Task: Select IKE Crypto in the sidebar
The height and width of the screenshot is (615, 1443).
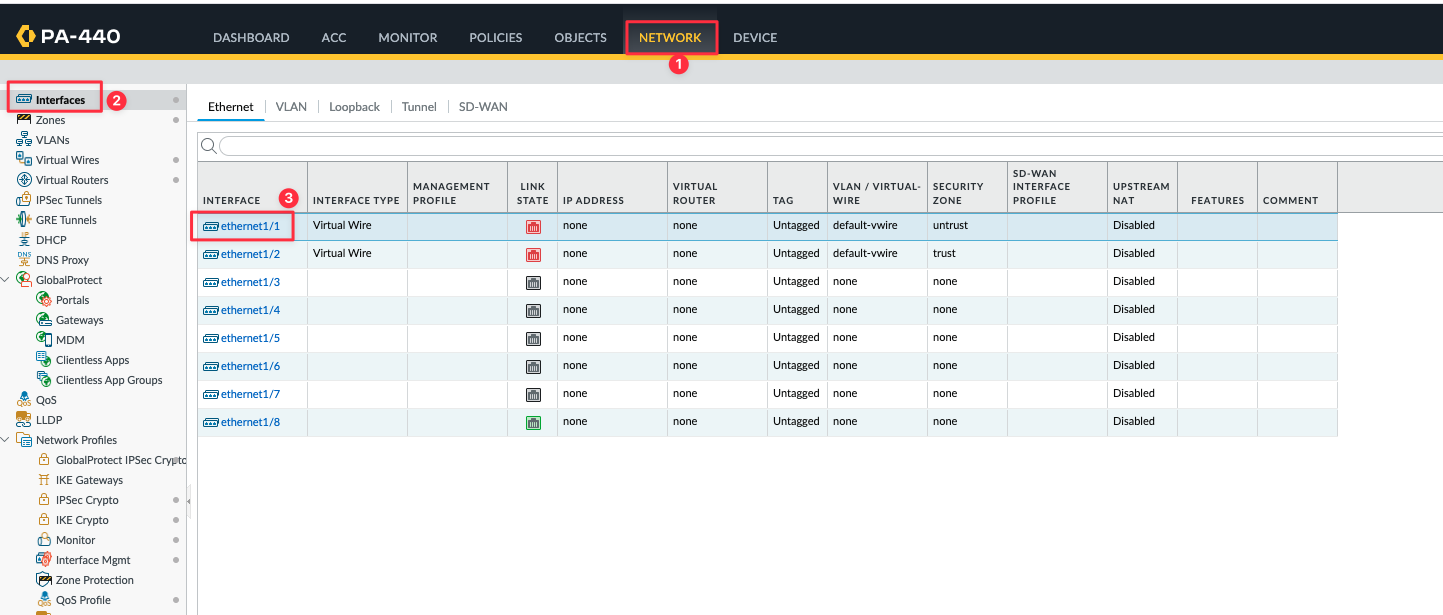Action: tap(82, 520)
